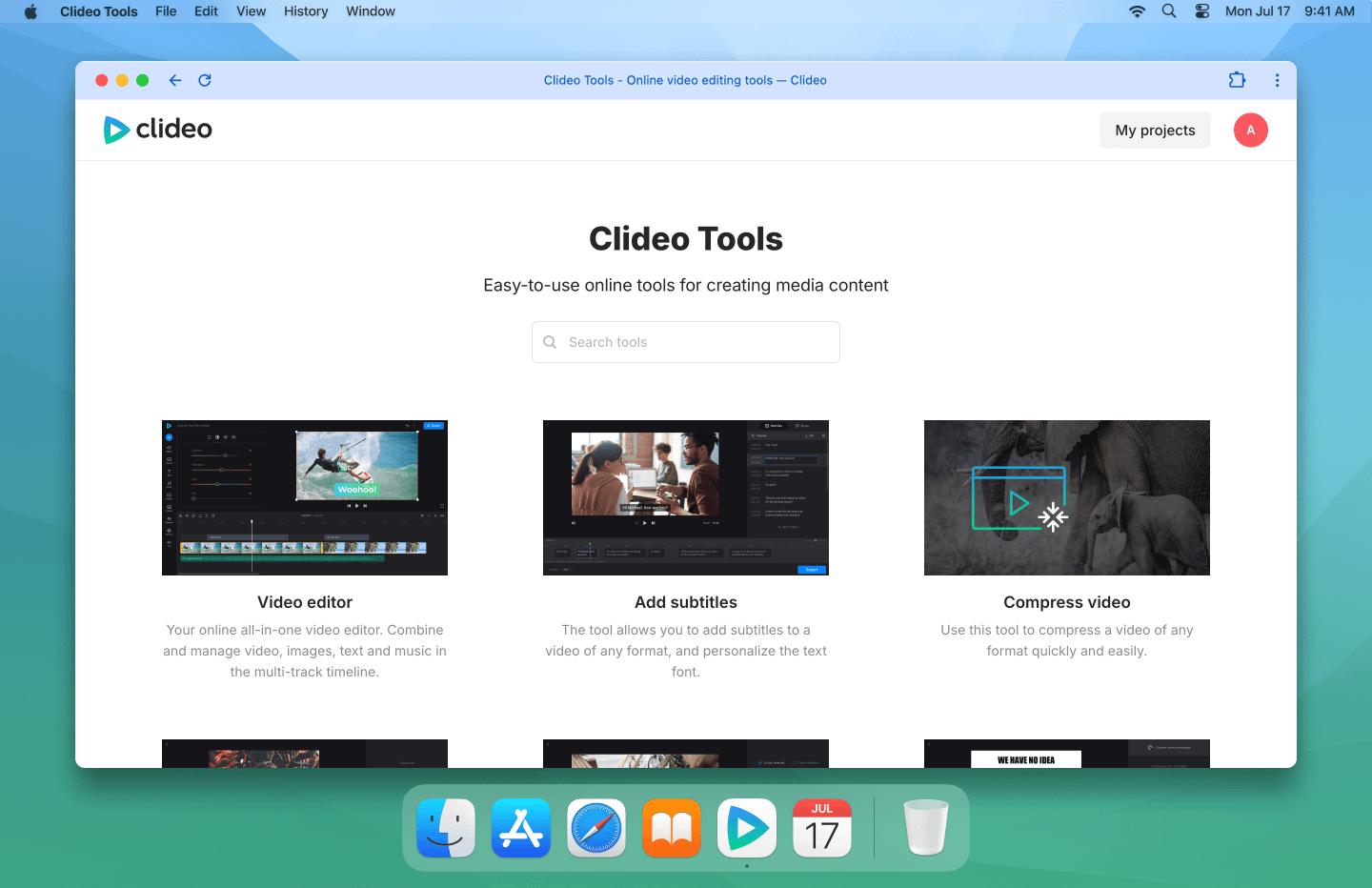This screenshot has width=1372, height=888.
Task: Click the 'WE HAVE NO IDEA' thumbnail
Action: [x=1067, y=754]
